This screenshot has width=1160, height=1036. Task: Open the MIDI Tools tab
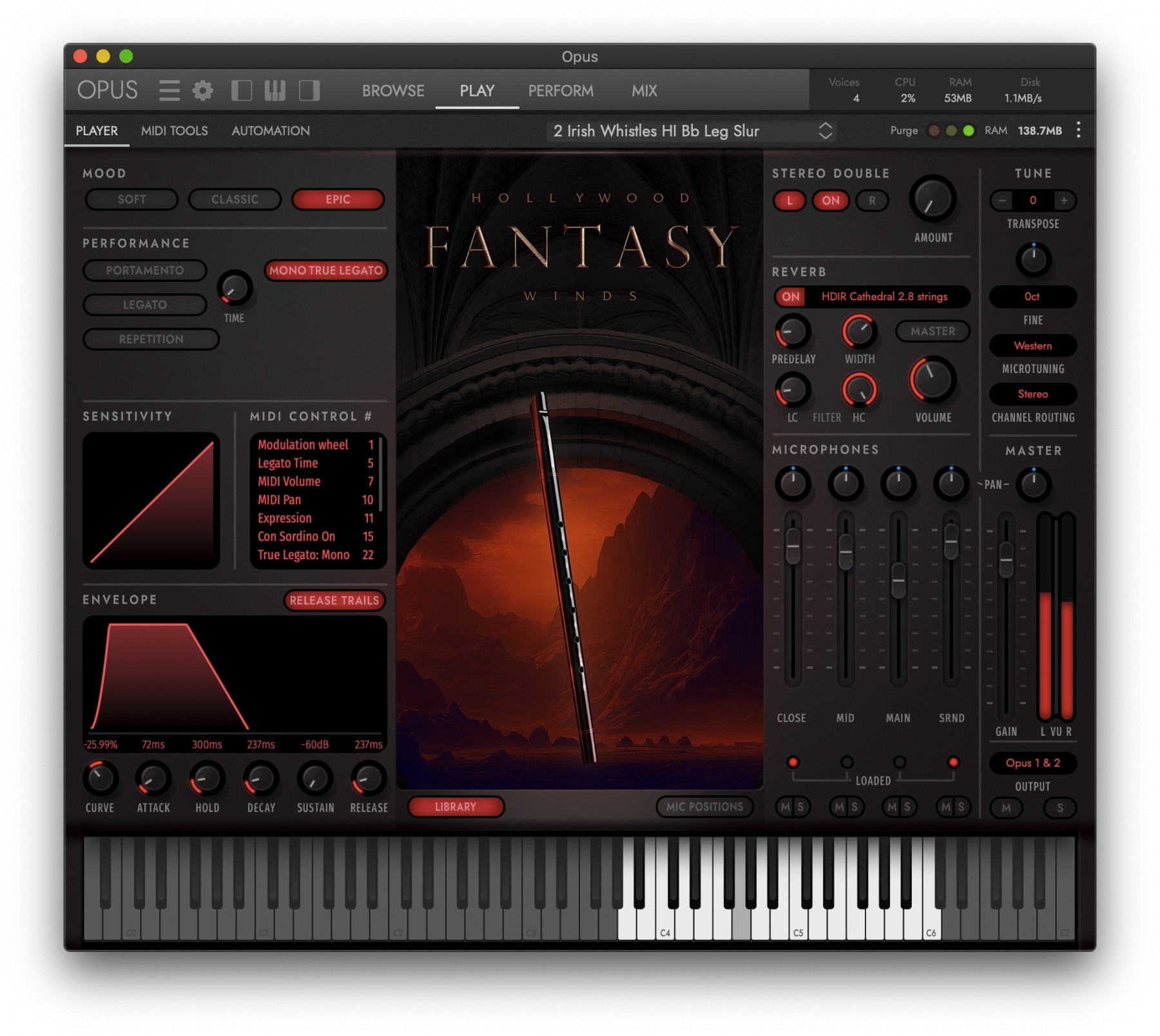pos(174,131)
